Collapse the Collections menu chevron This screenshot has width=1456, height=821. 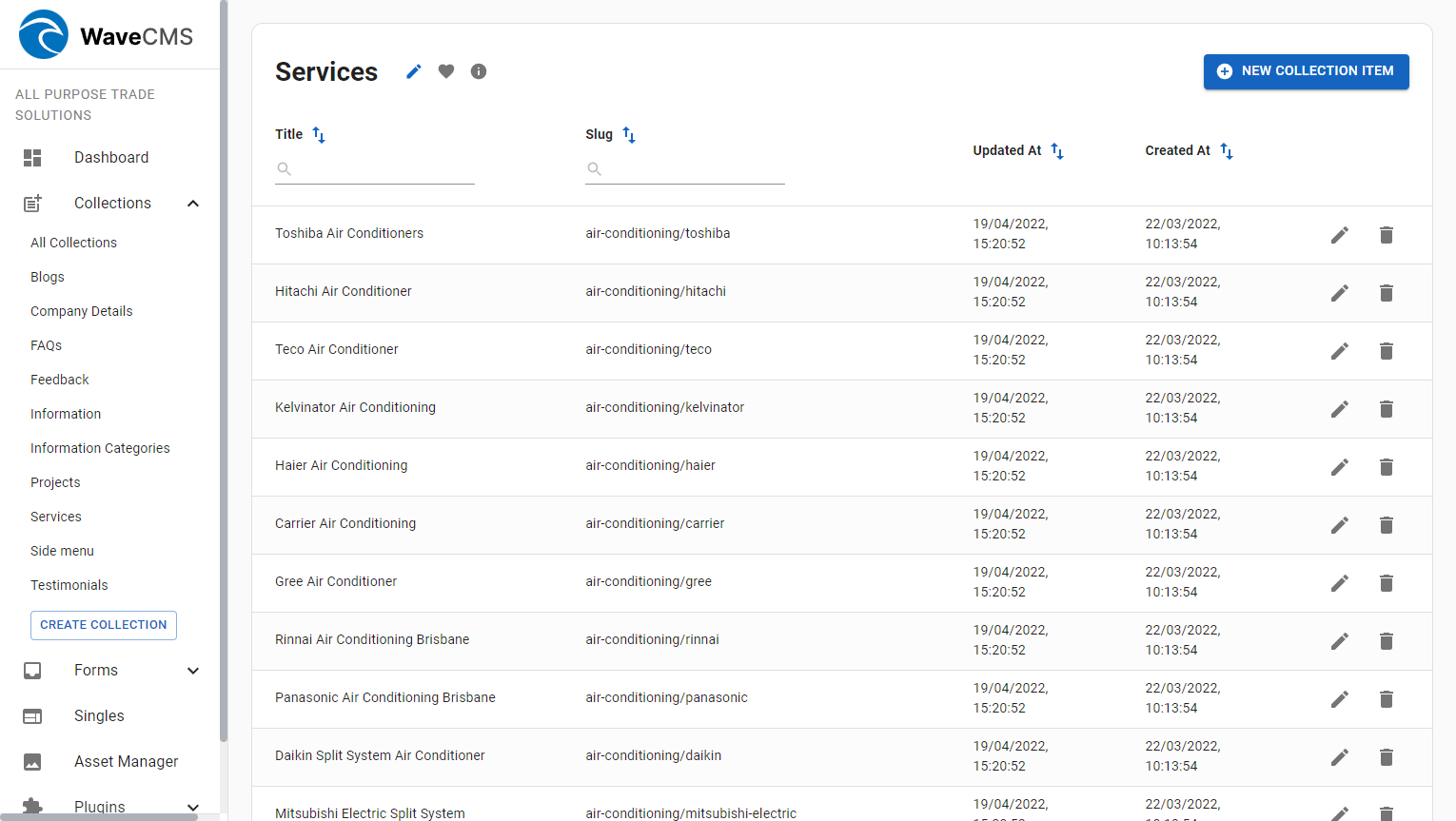(193, 204)
